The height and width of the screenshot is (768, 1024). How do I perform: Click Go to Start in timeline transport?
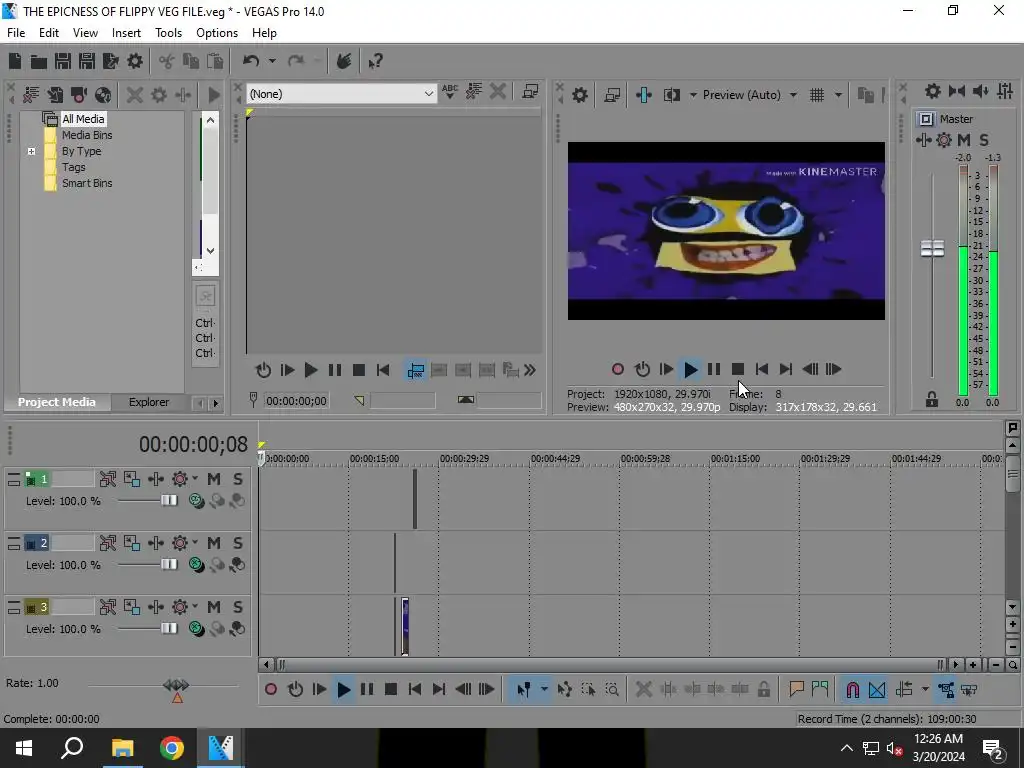tap(415, 690)
